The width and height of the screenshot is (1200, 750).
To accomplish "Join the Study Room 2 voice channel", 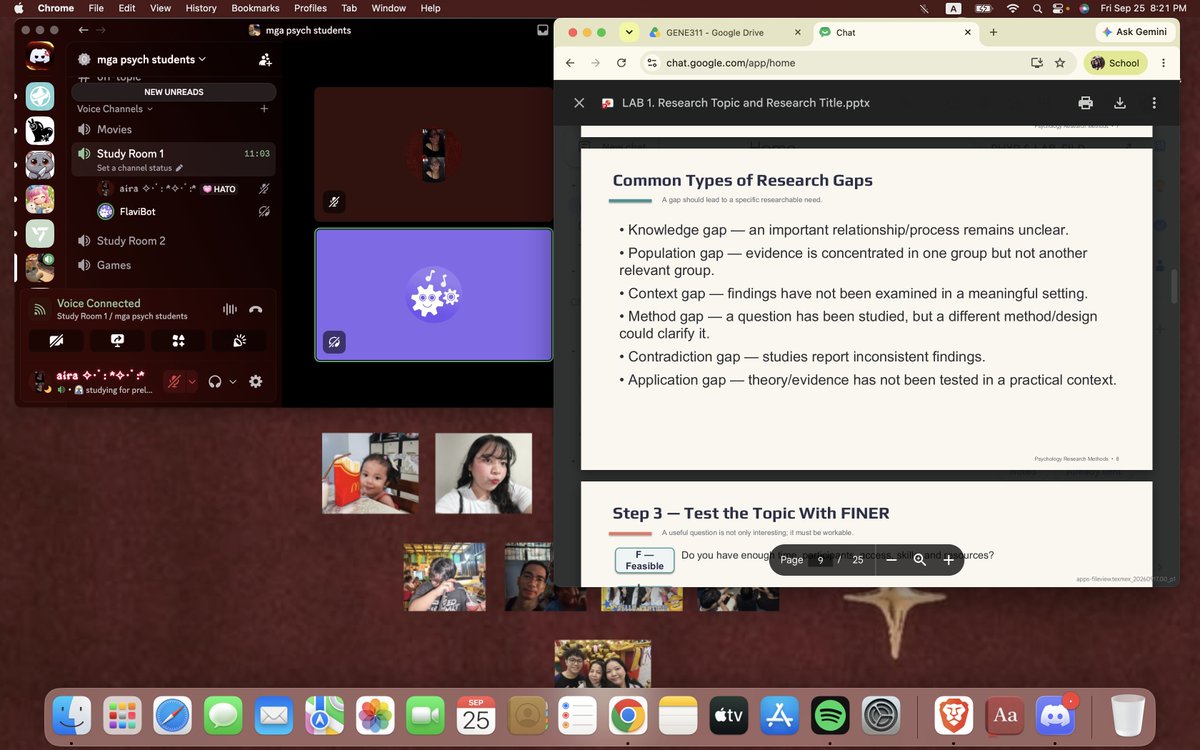I will (173, 241).
